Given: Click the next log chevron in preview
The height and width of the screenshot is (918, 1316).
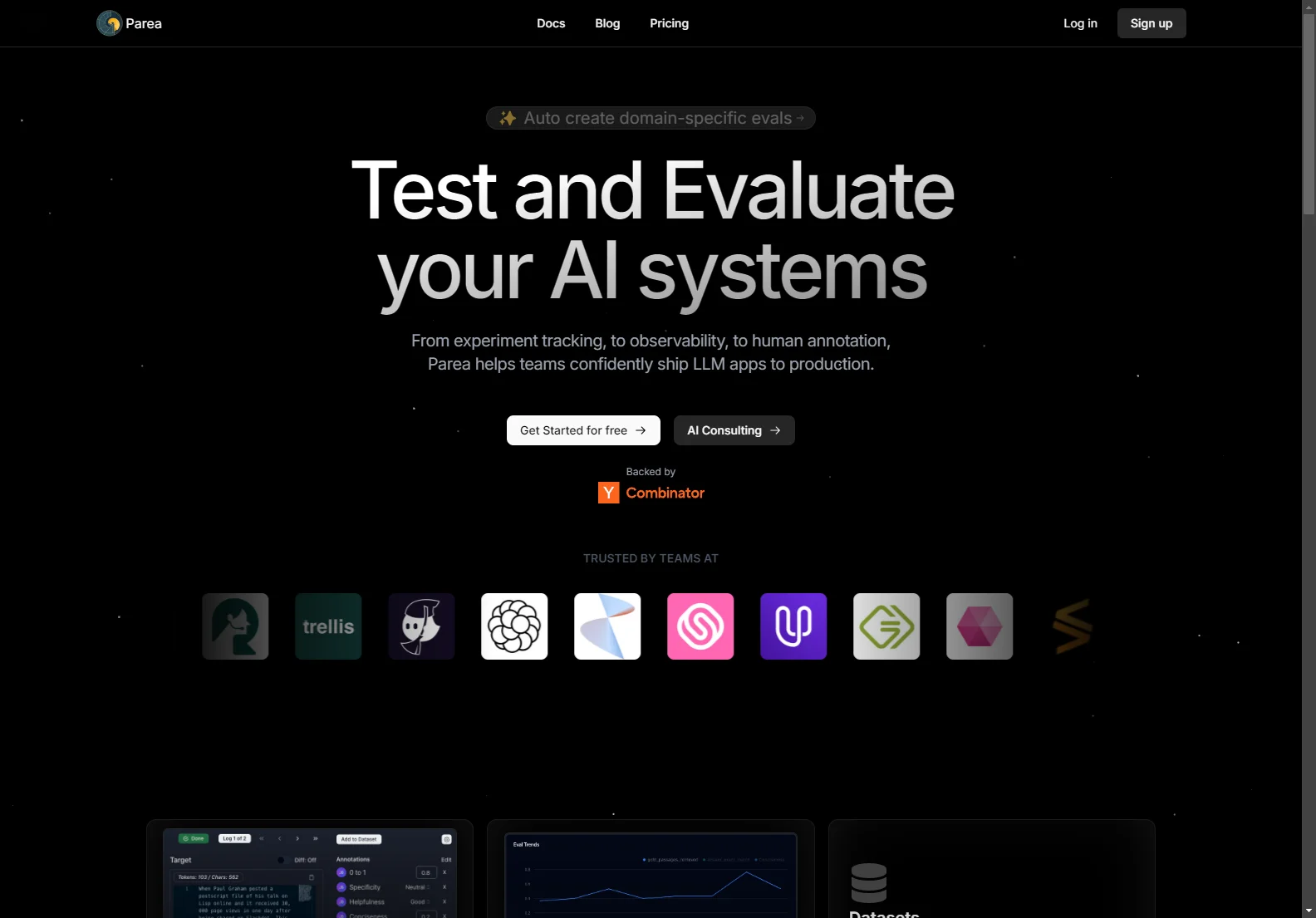Looking at the screenshot, I should pos(297,838).
